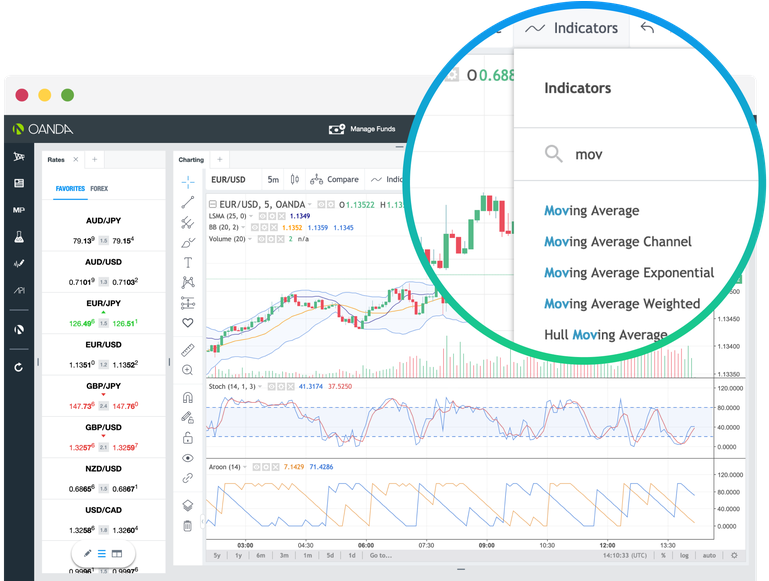This screenshot has width=769, height=581.
Task: Select Moving Average from results
Action: (x=591, y=211)
